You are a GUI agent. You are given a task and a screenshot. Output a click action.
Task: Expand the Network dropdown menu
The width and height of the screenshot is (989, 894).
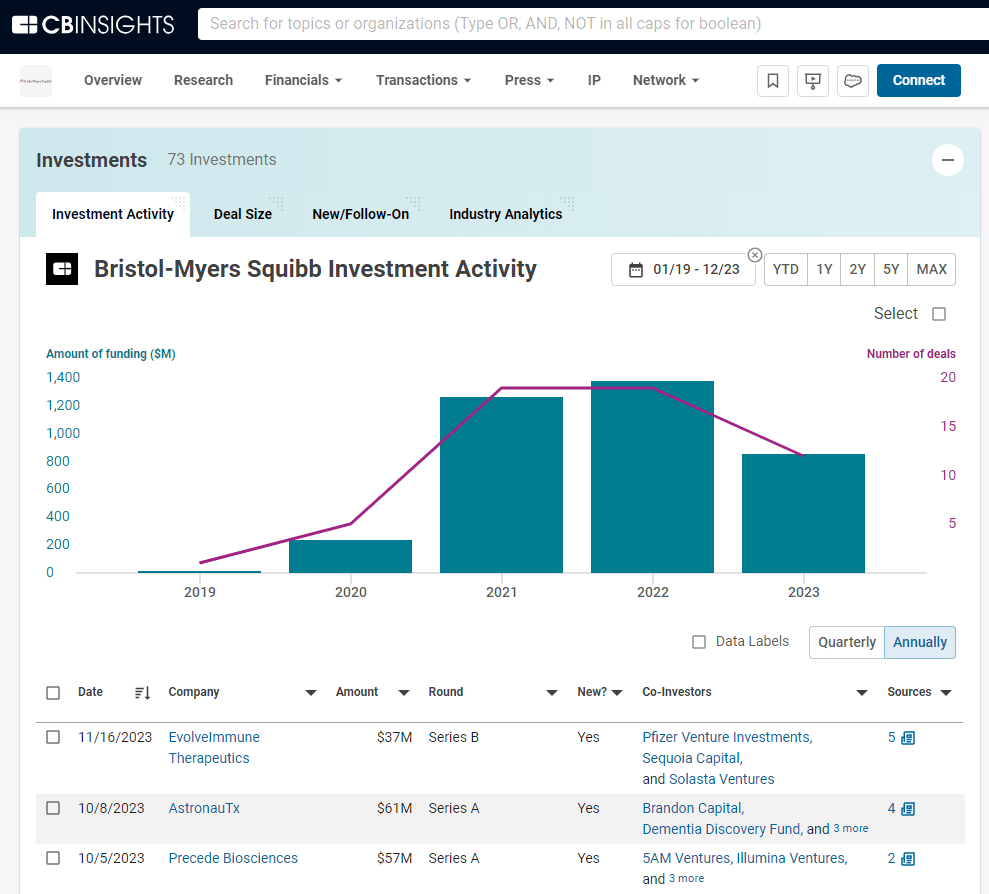tap(666, 80)
